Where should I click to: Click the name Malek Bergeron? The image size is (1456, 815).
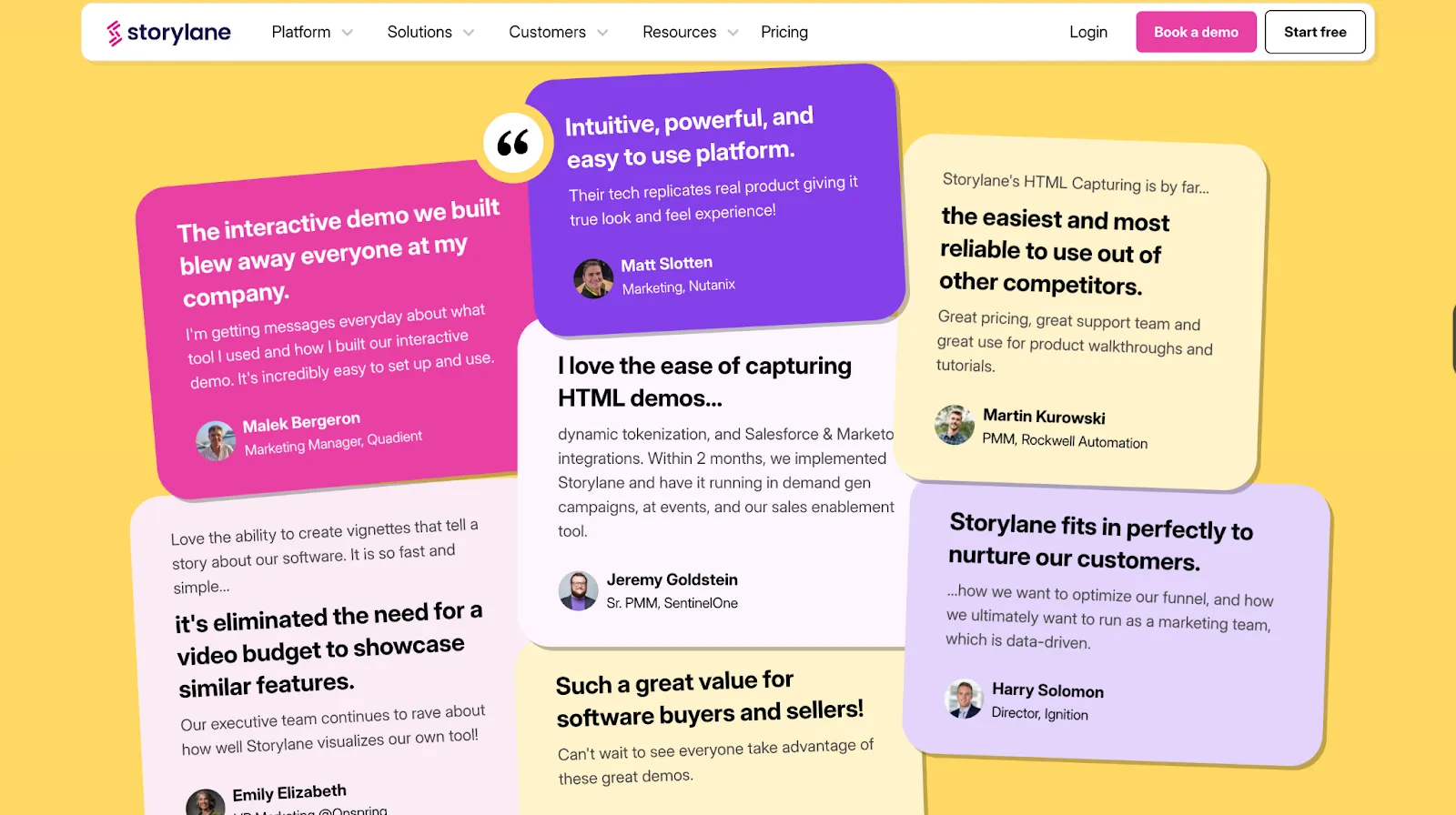(301, 422)
